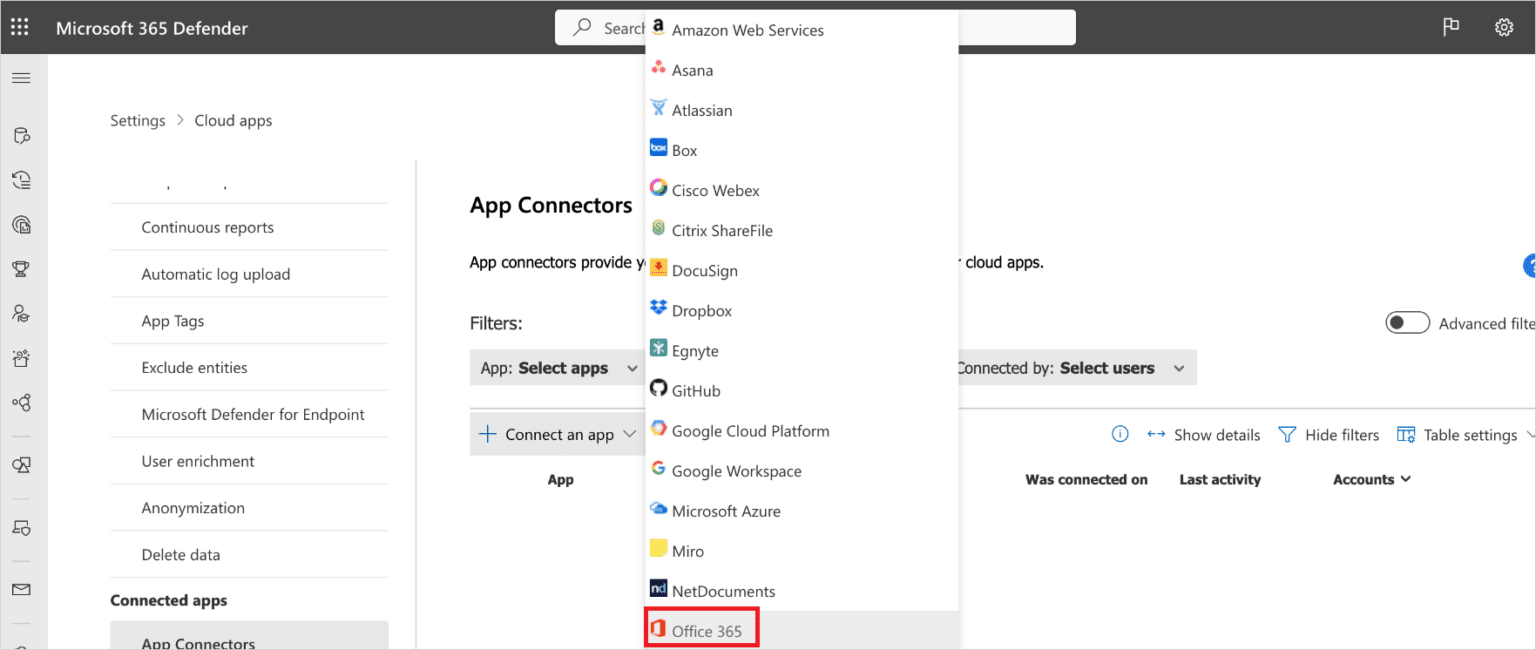Open Table settings via its icon
This screenshot has width=1536, height=650.
[x=1407, y=434]
